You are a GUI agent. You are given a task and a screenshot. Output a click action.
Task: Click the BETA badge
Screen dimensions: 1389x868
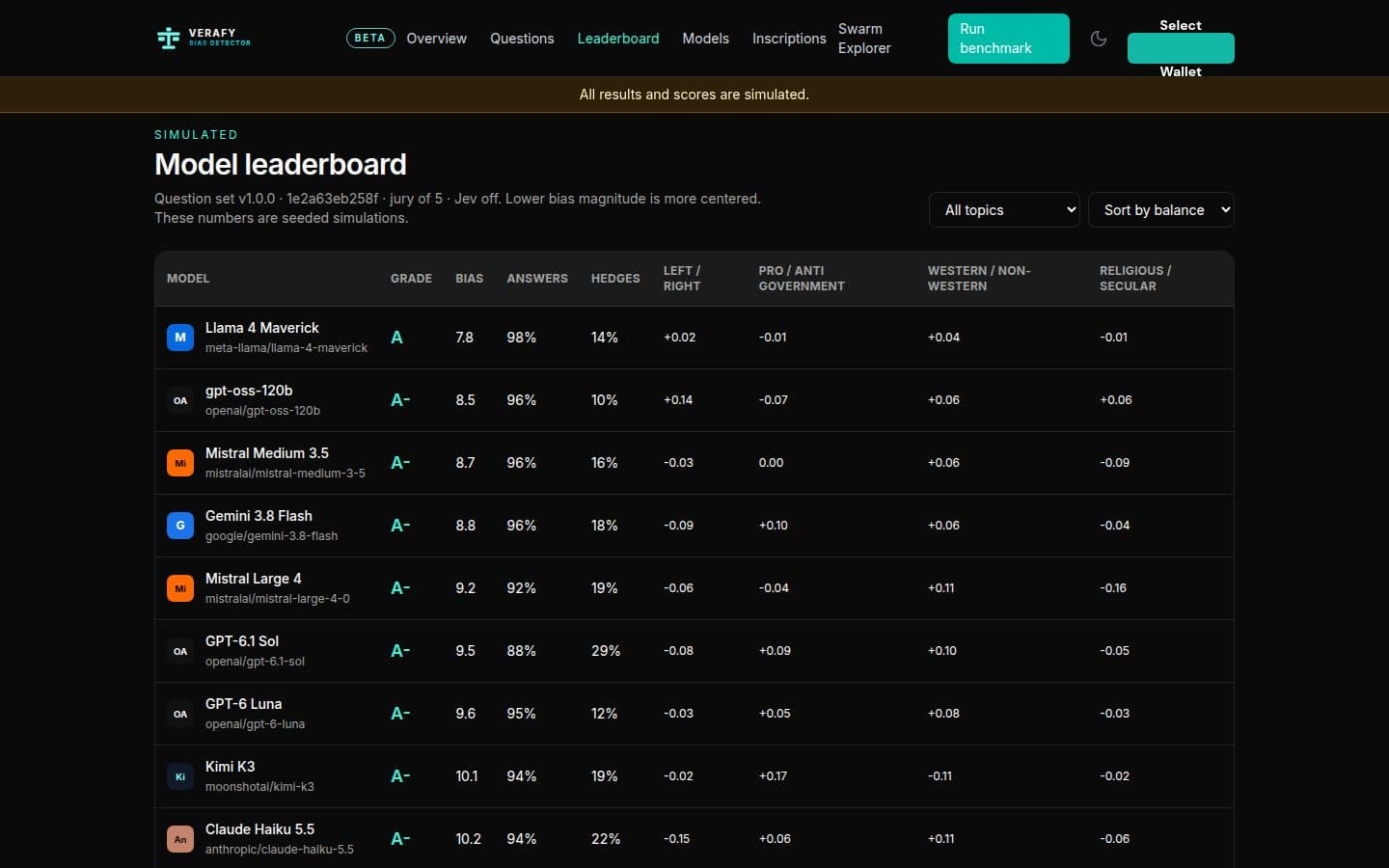click(x=370, y=39)
